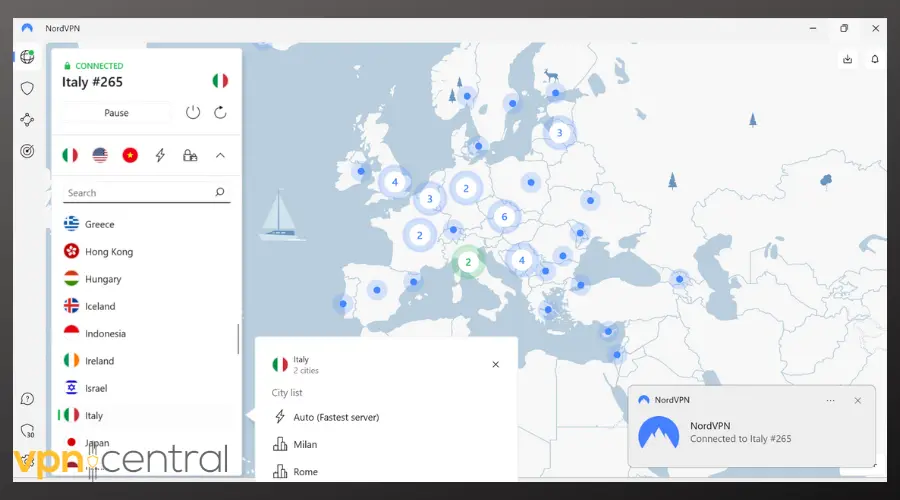900x500 pixels.
Task: Select the United States flag shortcut
Action: [100, 155]
